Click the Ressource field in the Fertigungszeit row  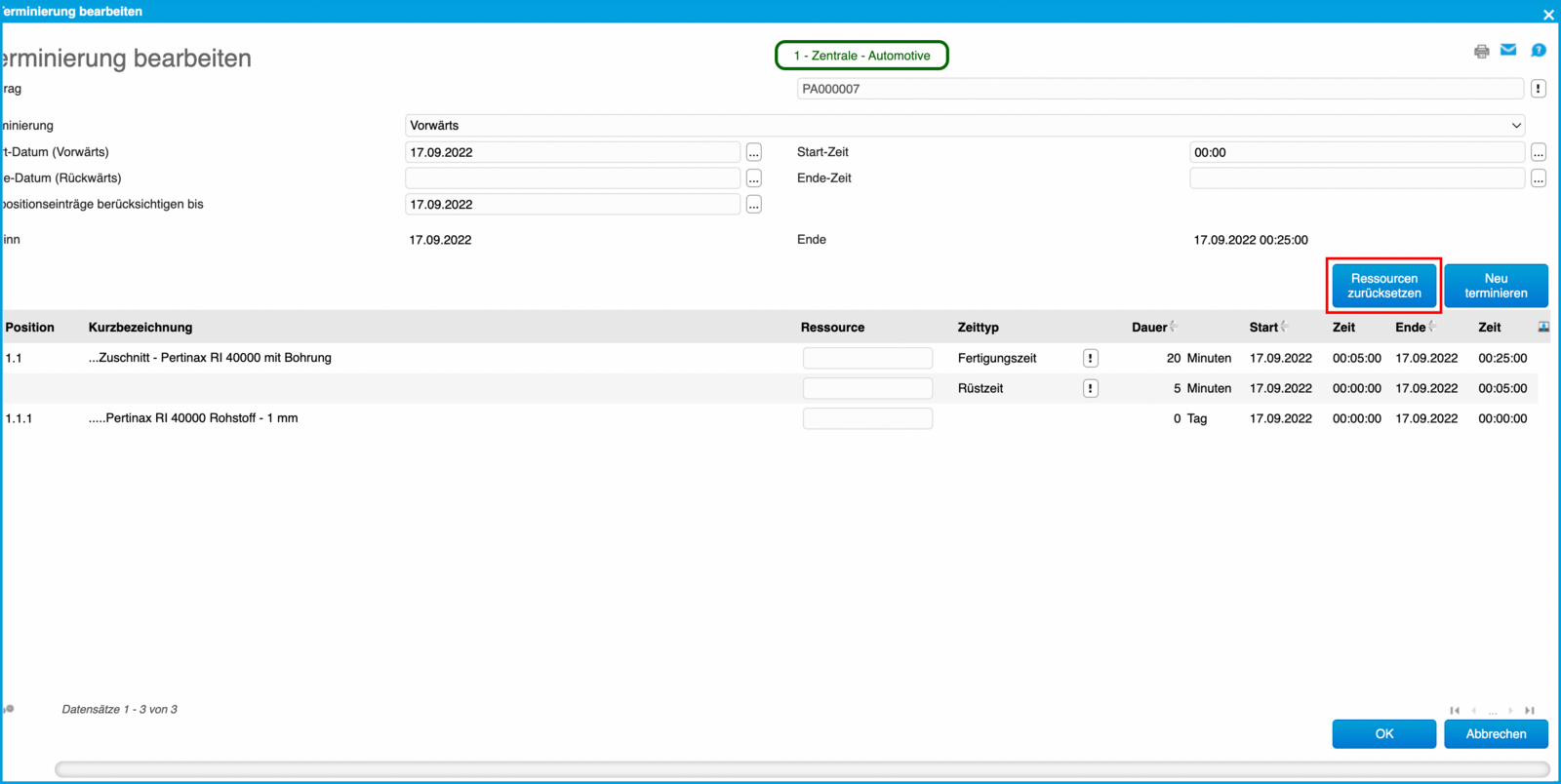click(867, 358)
